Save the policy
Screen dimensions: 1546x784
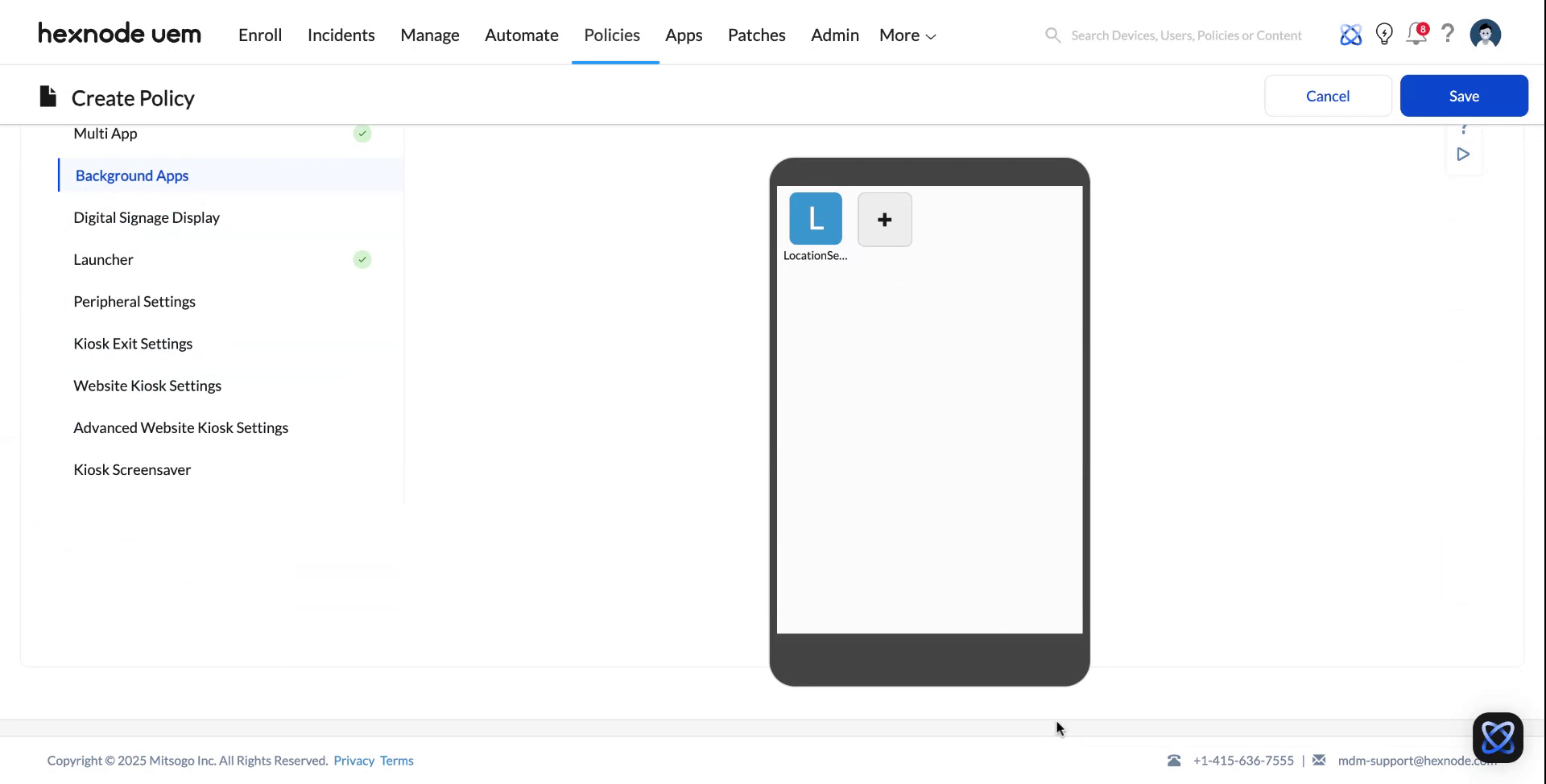point(1464,95)
